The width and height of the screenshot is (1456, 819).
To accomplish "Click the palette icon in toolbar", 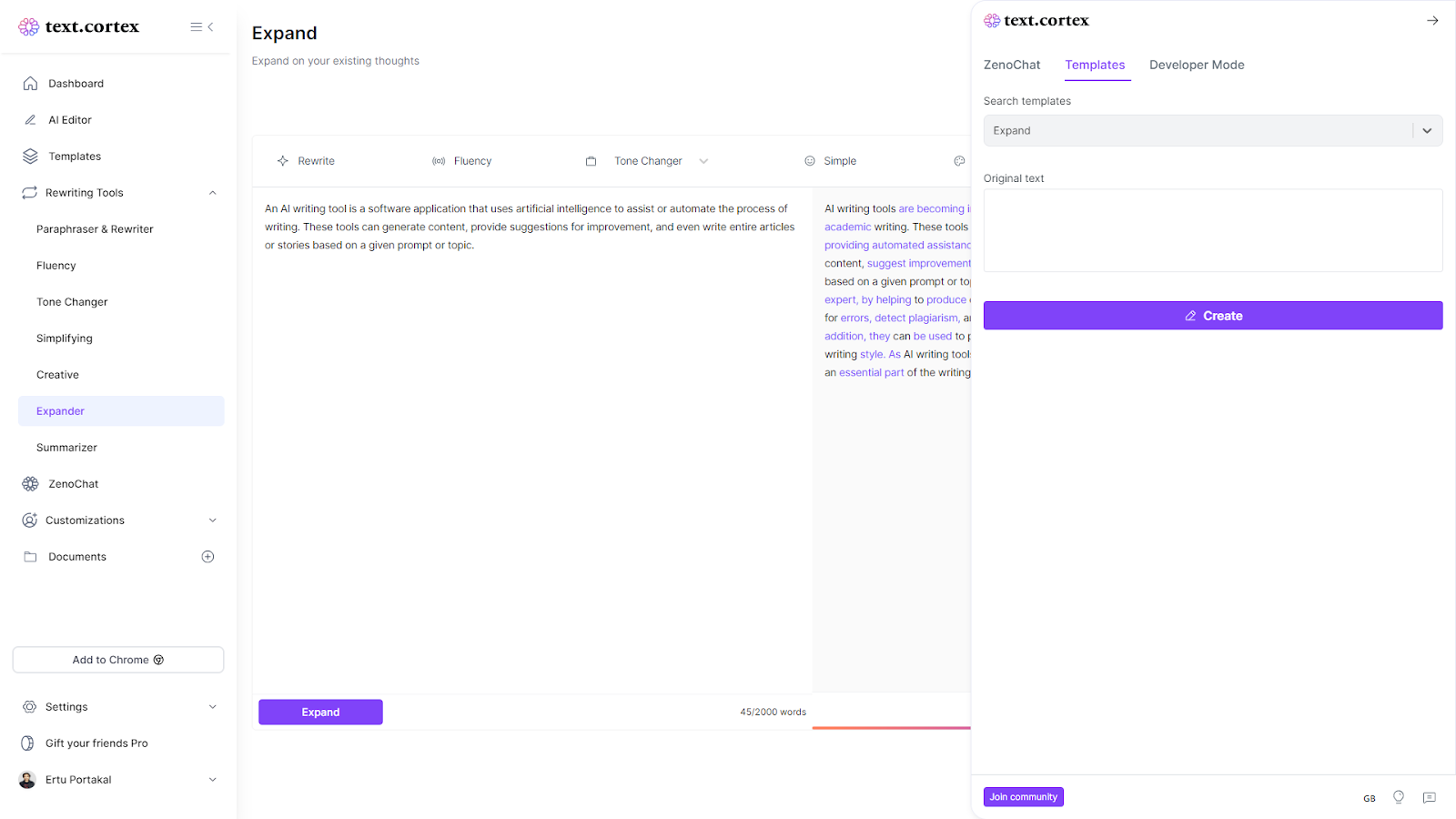I will tap(959, 161).
